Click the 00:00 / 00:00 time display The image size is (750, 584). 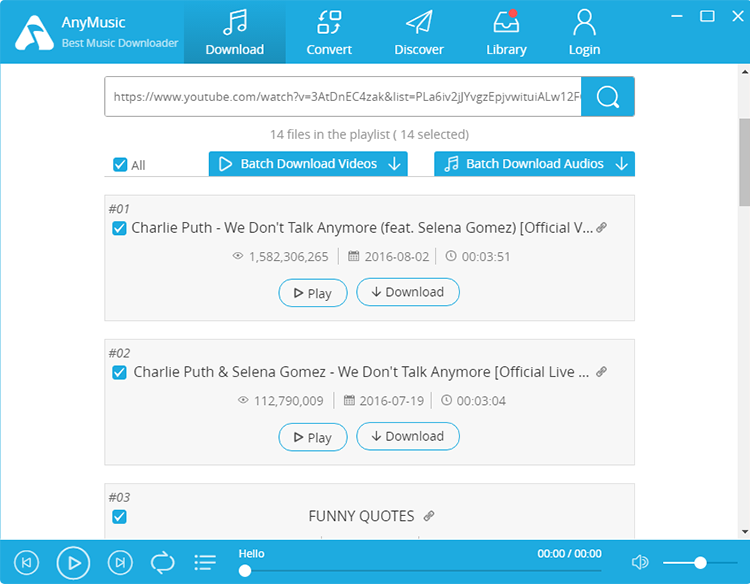coord(569,553)
